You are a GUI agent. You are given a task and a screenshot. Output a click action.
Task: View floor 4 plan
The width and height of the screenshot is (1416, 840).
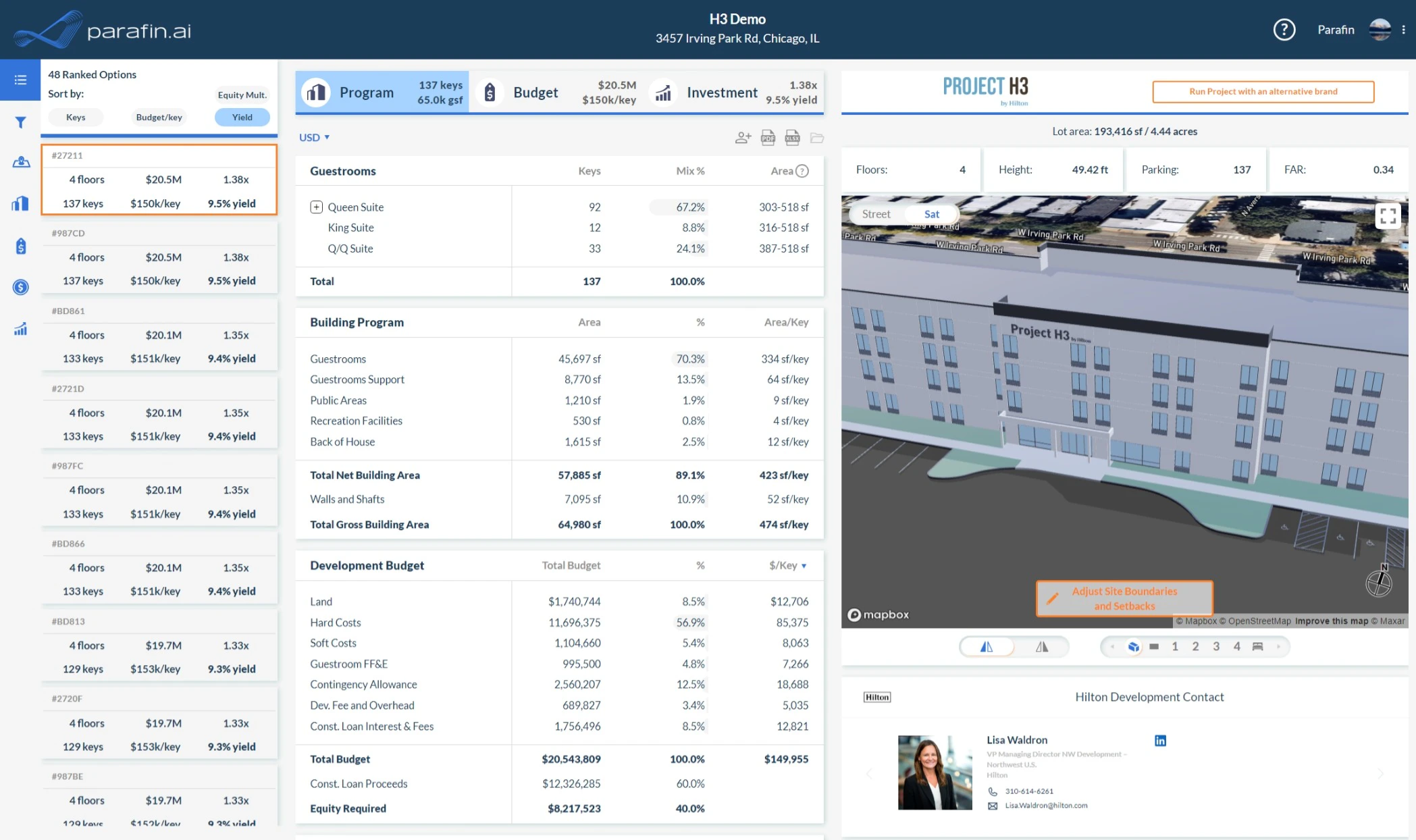[x=1237, y=647]
